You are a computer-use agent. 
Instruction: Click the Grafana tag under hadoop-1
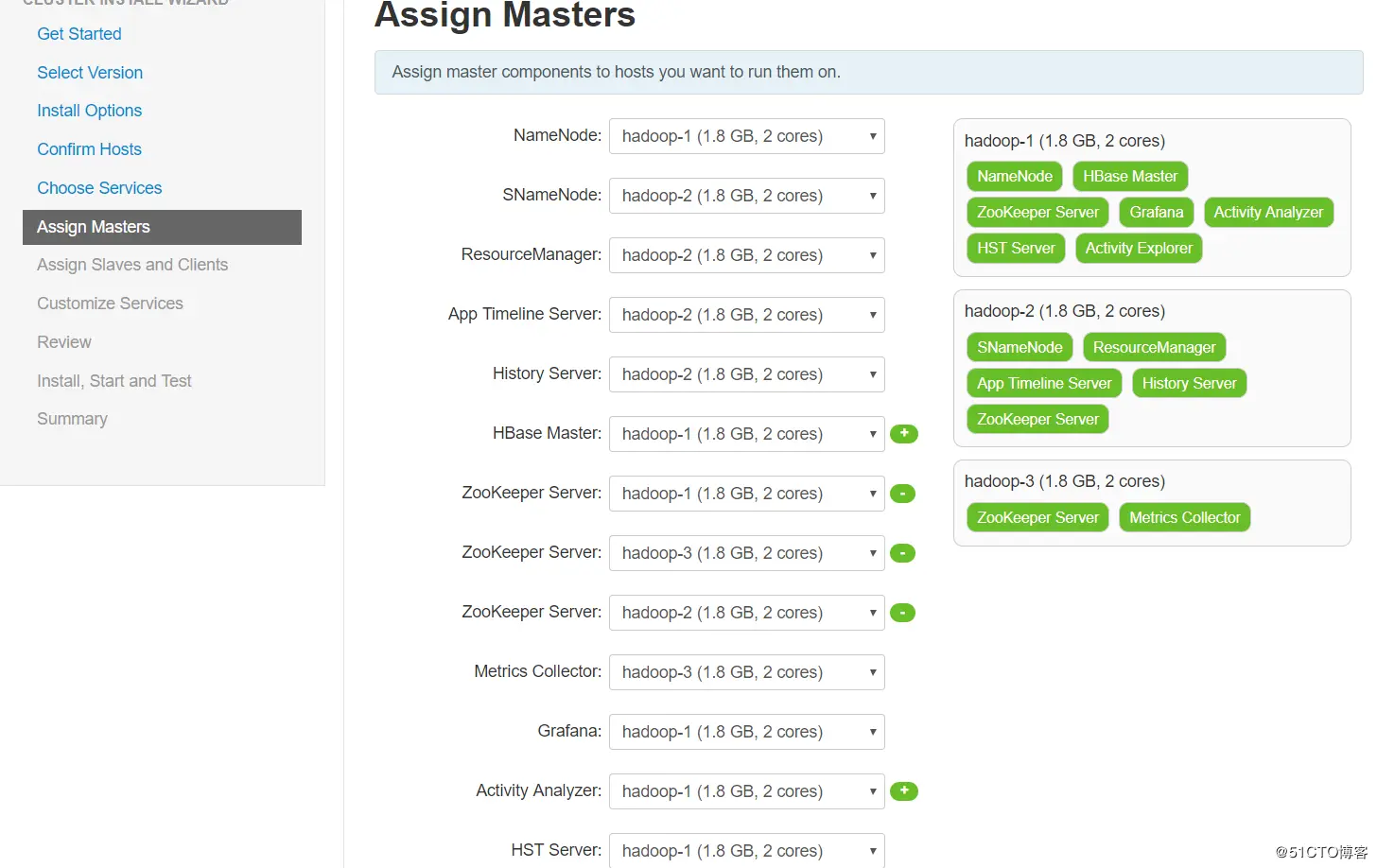(1157, 213)
